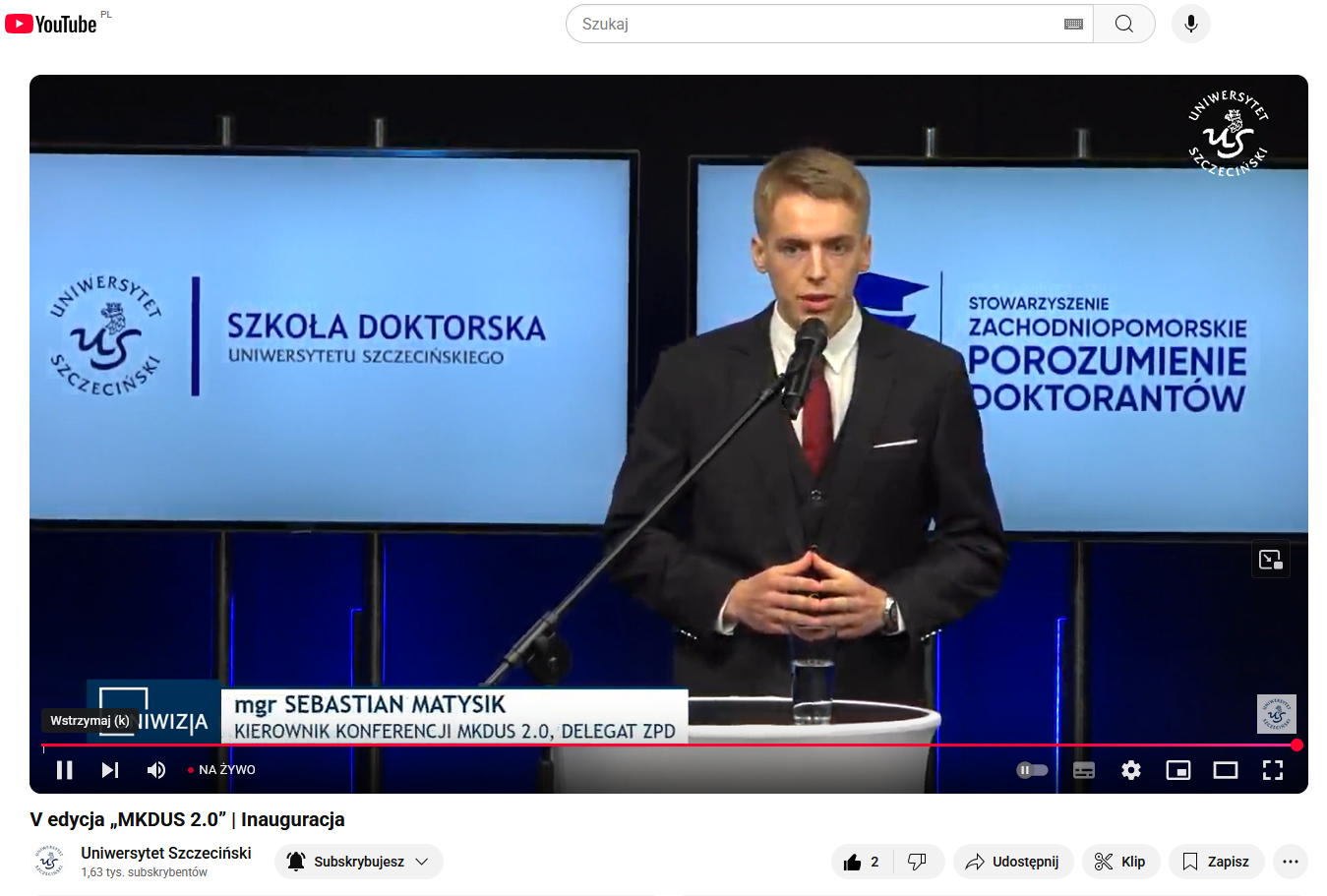
Task: Turn on subtitles for the video
Action: 1084,770
